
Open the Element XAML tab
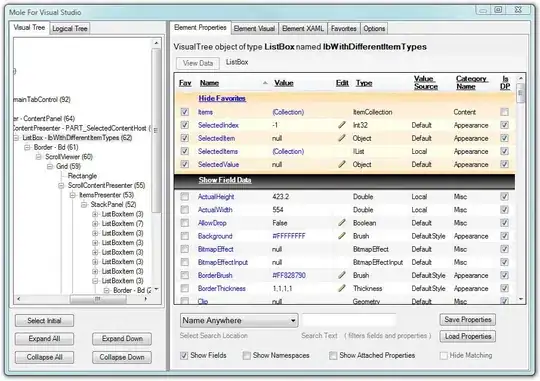[303, 29]
